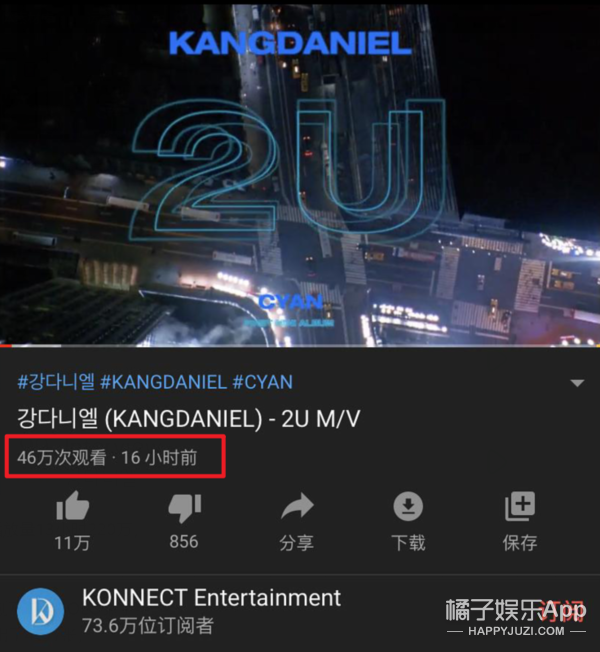600x652 pixels.
Task: Open the #CYAN hashtag link
Action: point(262,382)
